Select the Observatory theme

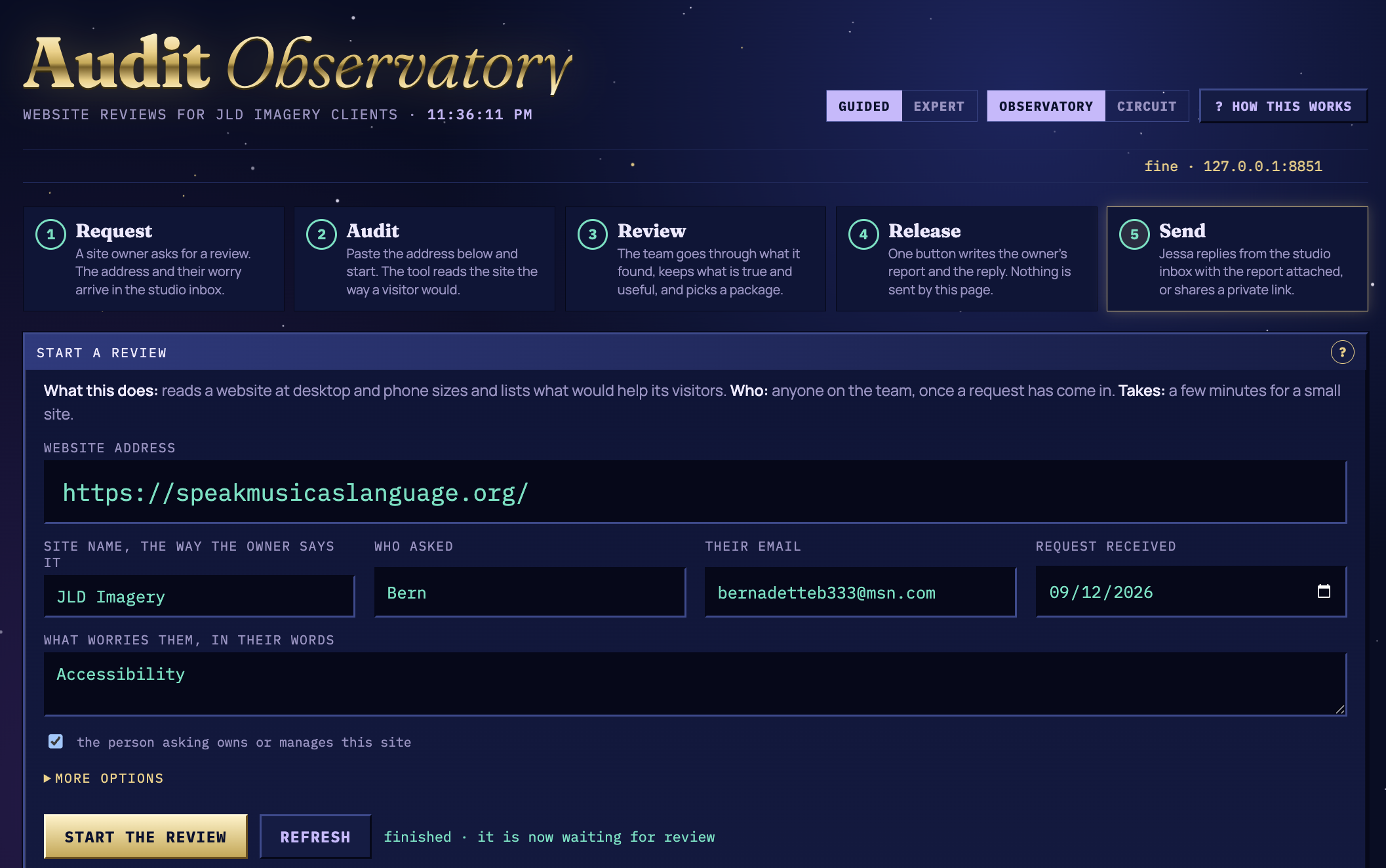[1046, 106]
